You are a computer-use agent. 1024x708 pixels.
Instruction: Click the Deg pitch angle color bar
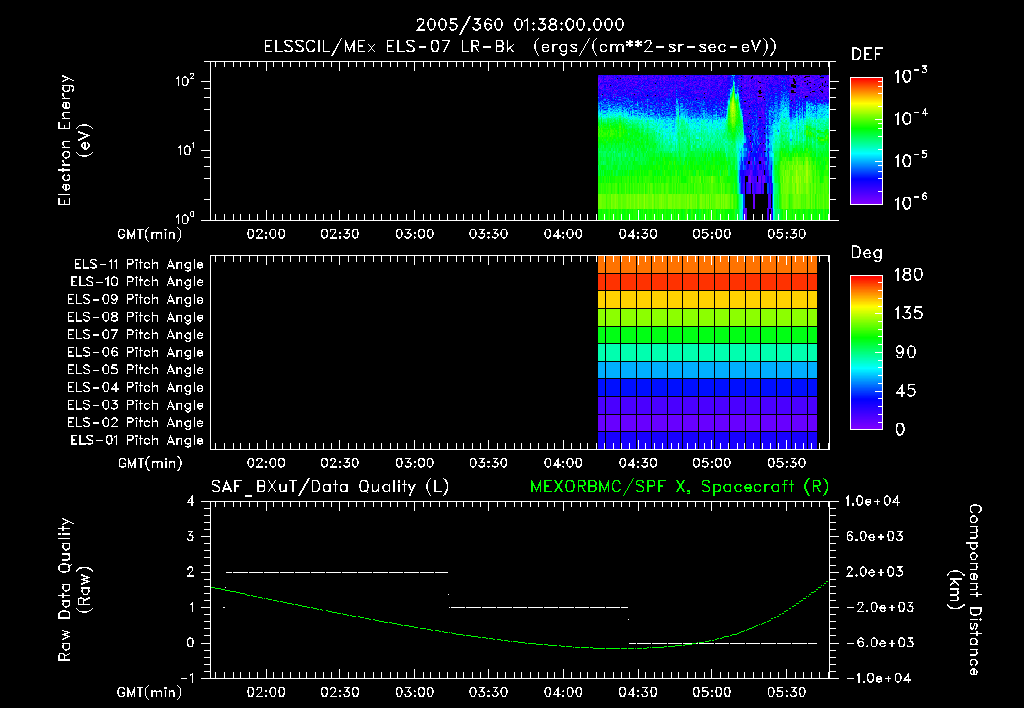tap(866, 352)
